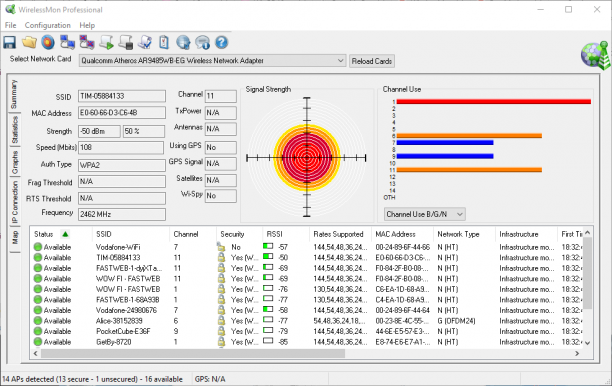Sort by the Rates Supported column header

pos(340,234)
